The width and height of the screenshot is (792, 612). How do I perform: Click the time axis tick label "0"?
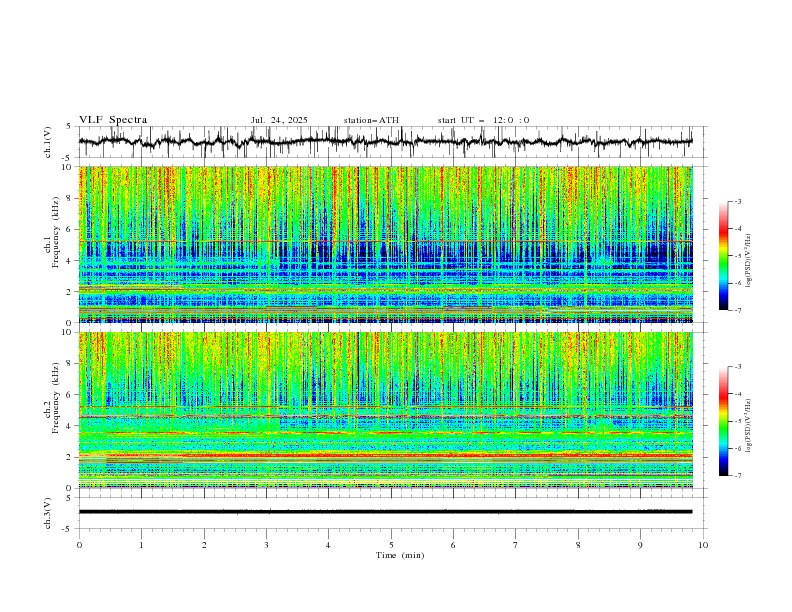(79, 545)
